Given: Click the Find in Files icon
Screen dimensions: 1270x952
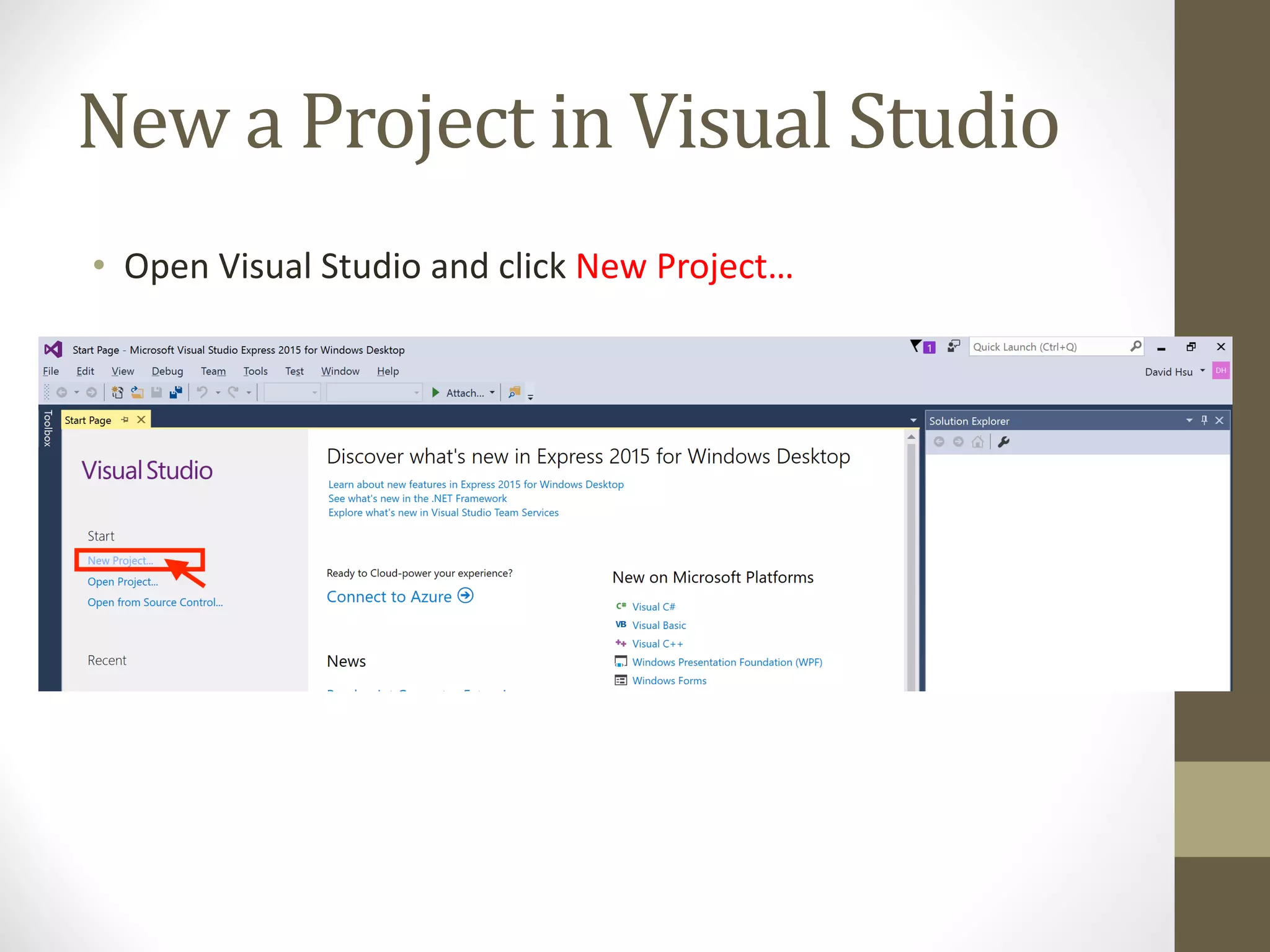Looking at the screenshot, I should 514,392.
